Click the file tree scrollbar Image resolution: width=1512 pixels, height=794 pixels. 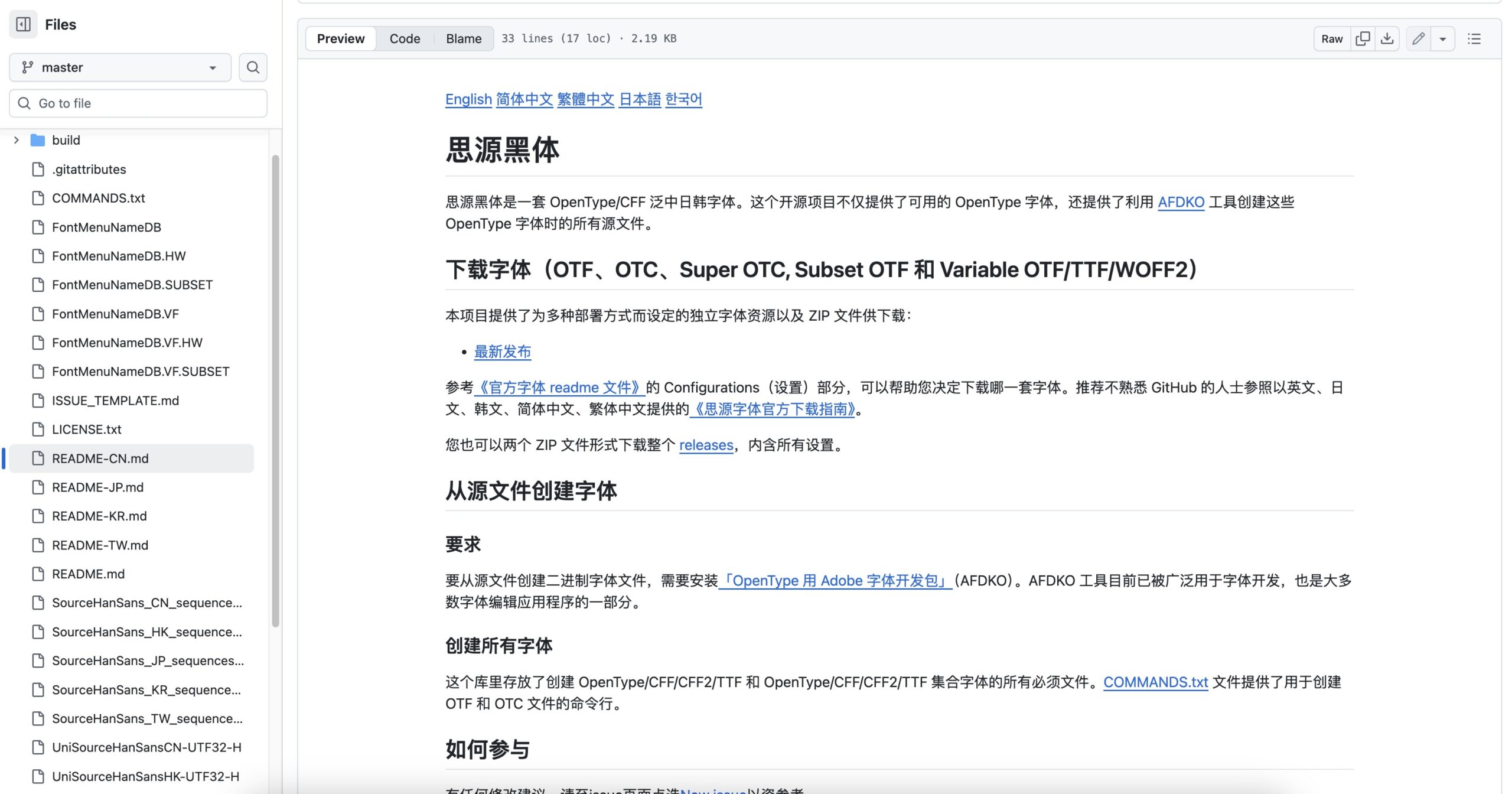click(x=275, y=391)
